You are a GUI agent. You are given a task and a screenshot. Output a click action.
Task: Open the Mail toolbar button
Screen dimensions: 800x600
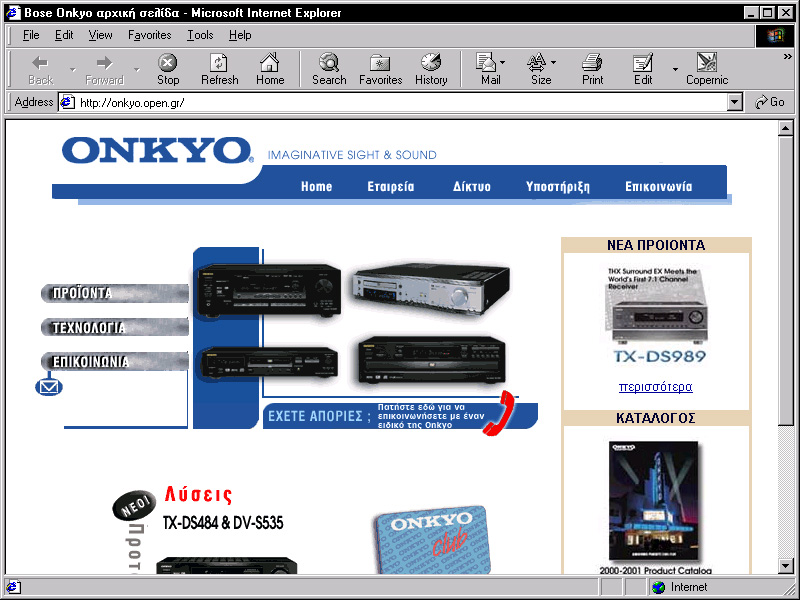point(489,69)
